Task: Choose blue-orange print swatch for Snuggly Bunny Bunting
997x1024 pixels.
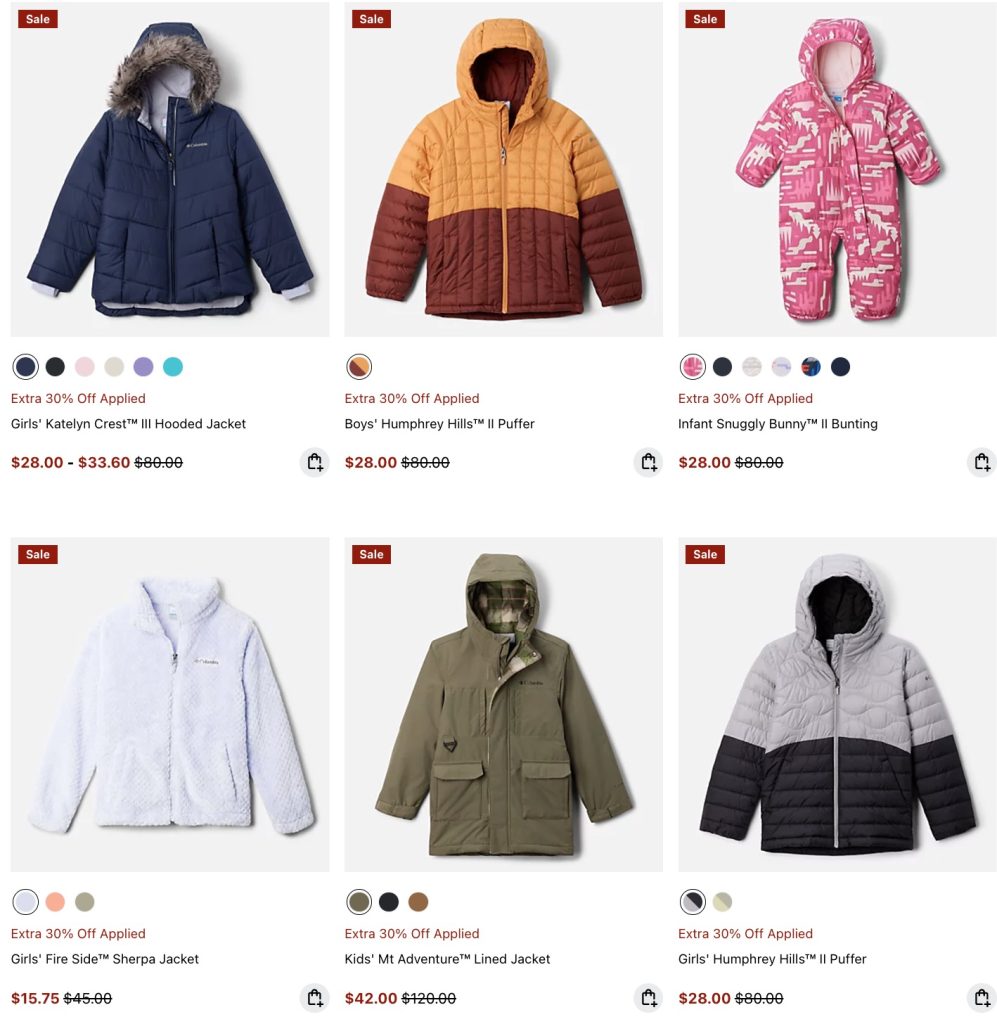Action: coord(811,367)
